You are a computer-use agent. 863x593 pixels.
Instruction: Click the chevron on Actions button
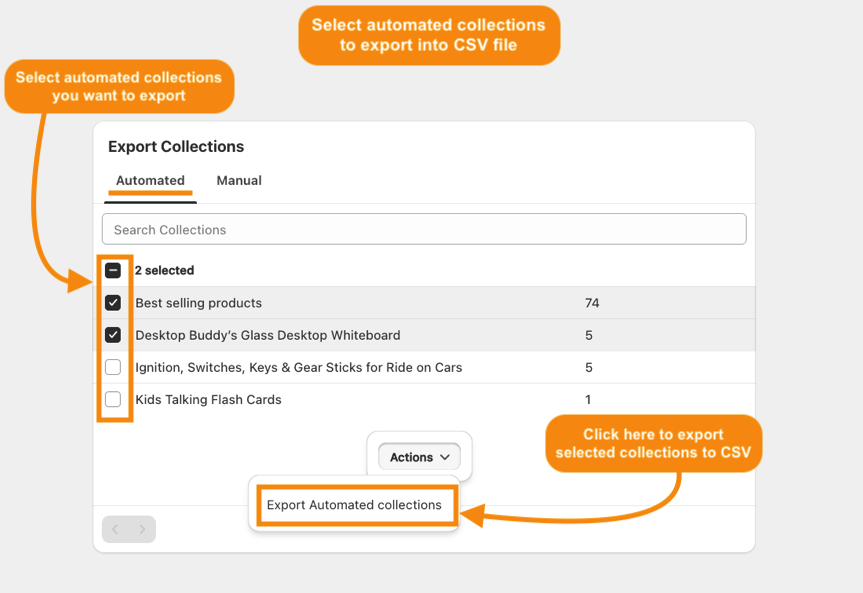(x=445, y=457)
